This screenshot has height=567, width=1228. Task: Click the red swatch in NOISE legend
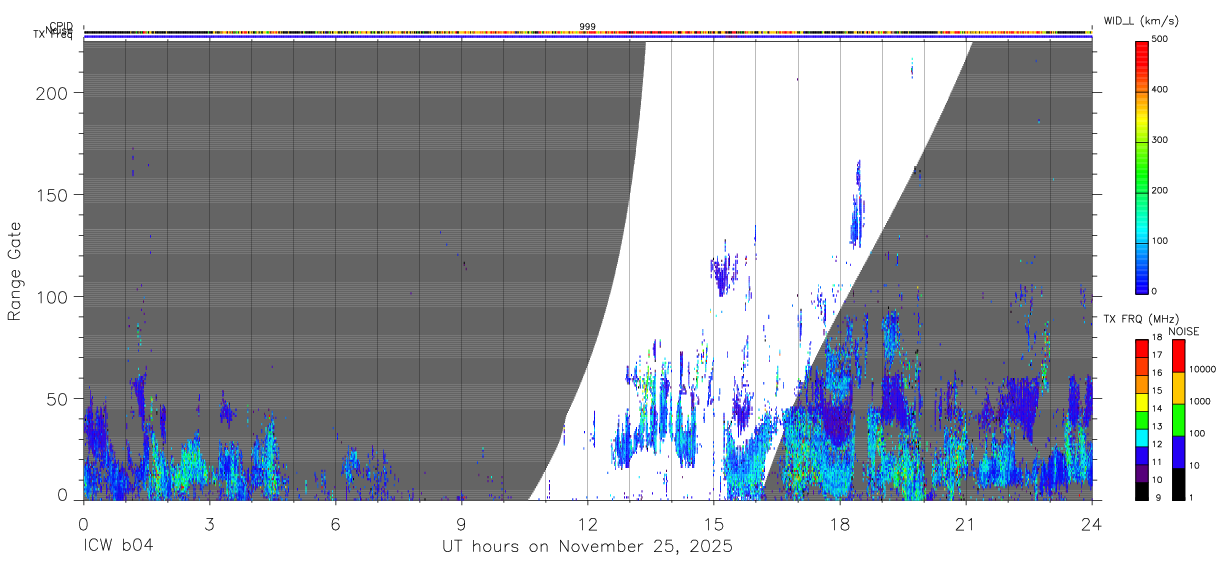1179,356
